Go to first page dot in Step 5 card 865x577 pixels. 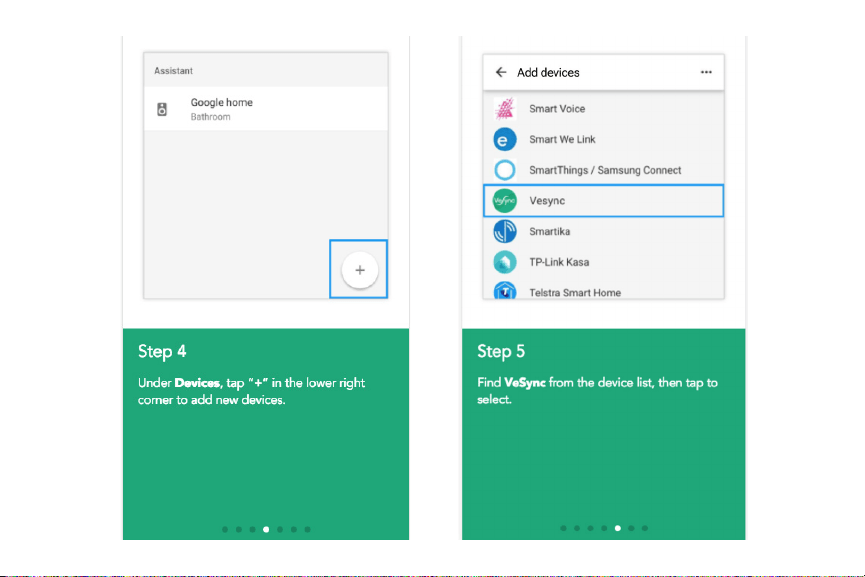[x=563, y=528]
